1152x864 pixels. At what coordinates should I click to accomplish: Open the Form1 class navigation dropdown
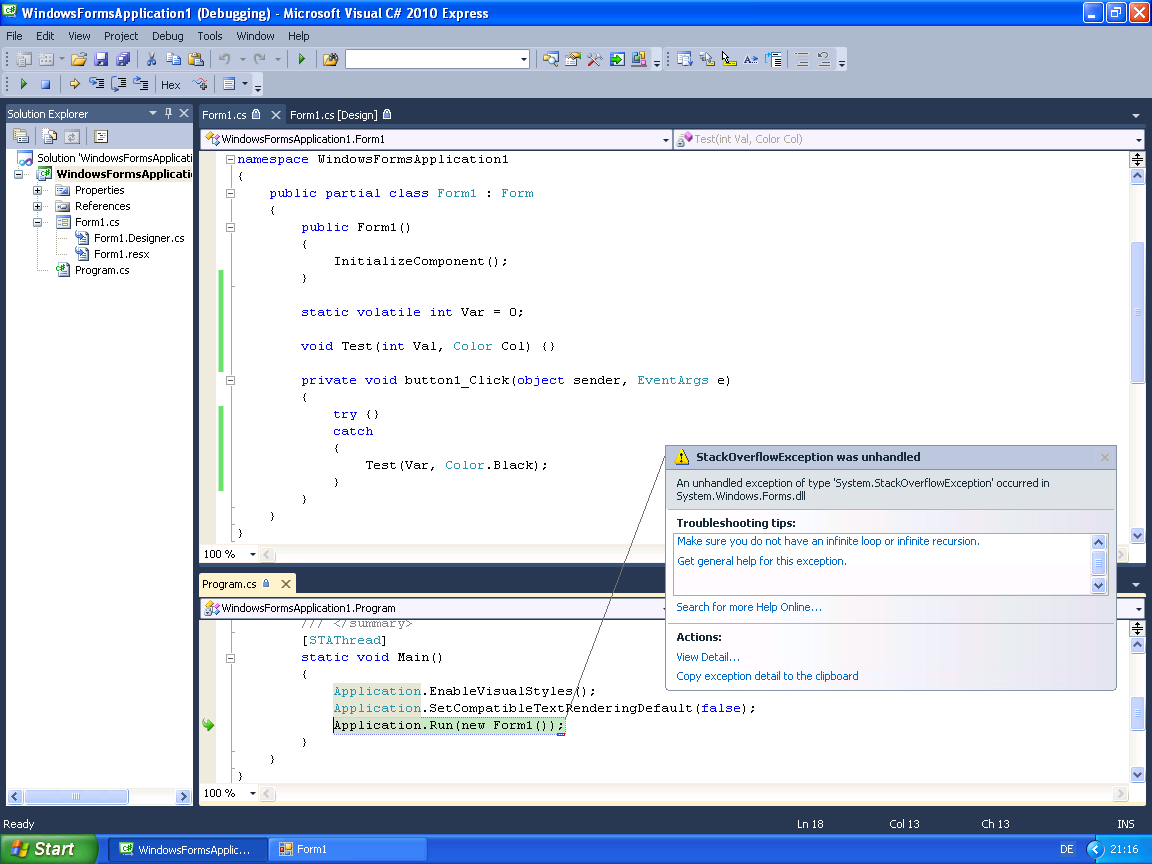[x=666, y=140]
